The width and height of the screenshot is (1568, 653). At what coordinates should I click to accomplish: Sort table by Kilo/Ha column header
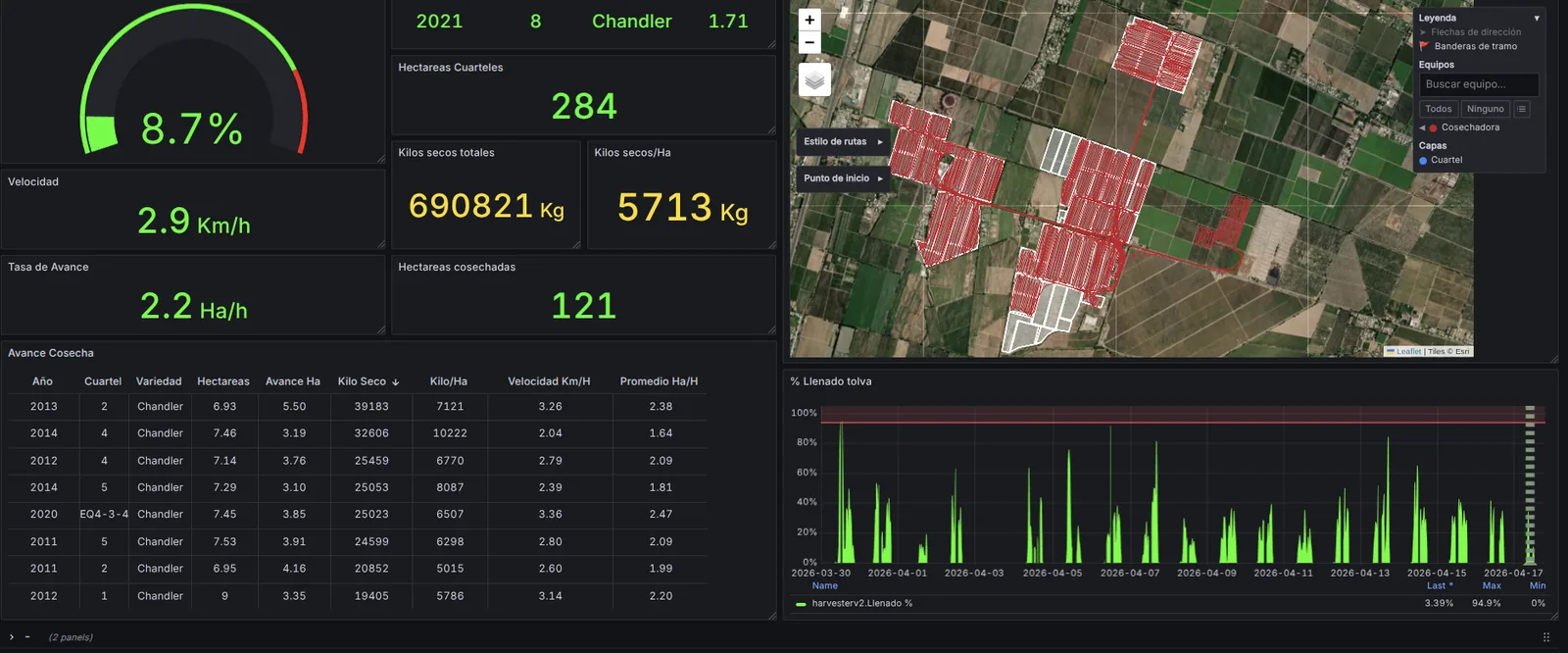449,381
